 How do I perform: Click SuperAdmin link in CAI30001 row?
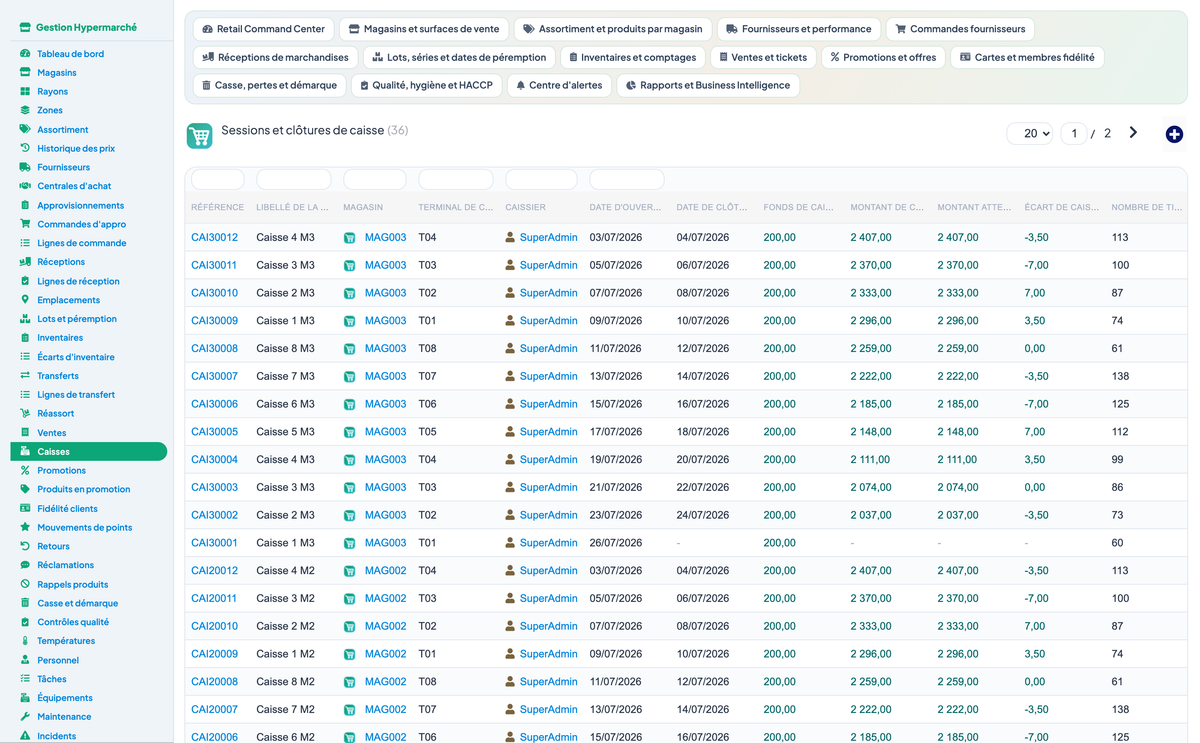[548, 543]
